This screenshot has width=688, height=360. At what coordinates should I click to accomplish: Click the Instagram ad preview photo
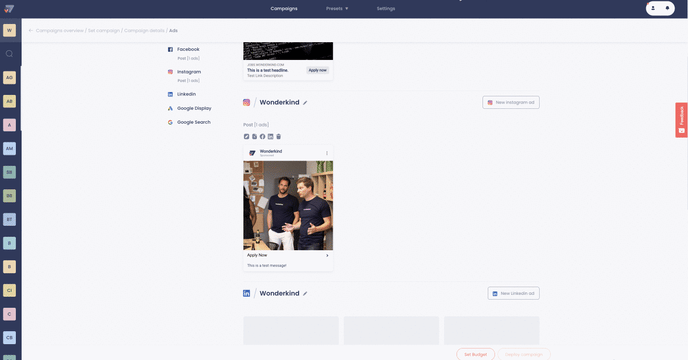pos(288,205)
